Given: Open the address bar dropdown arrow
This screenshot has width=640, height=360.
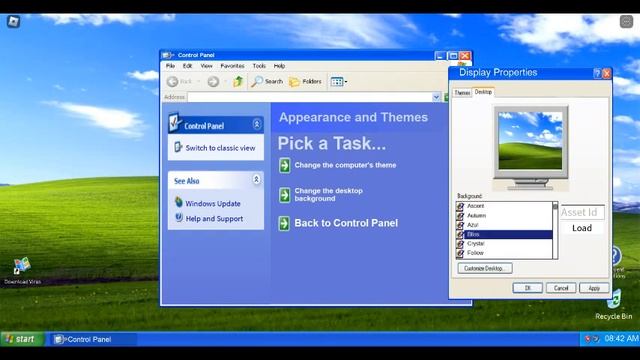Looking at the screenshot, I should 436,97.
